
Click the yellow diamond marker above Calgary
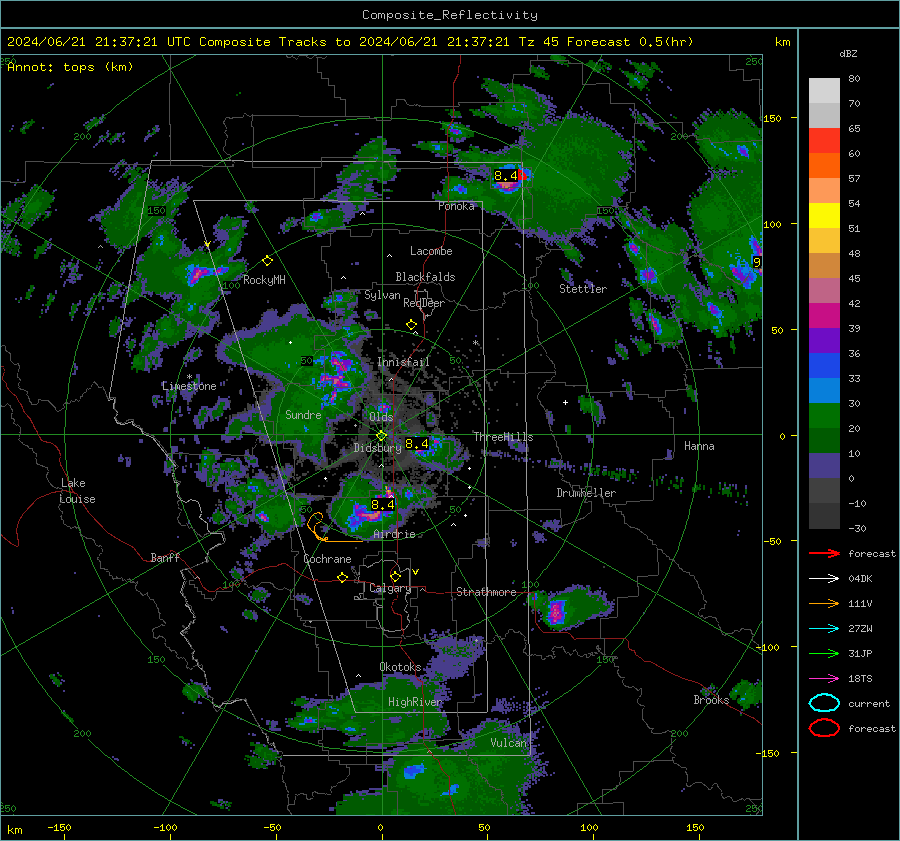pos(395,576)
